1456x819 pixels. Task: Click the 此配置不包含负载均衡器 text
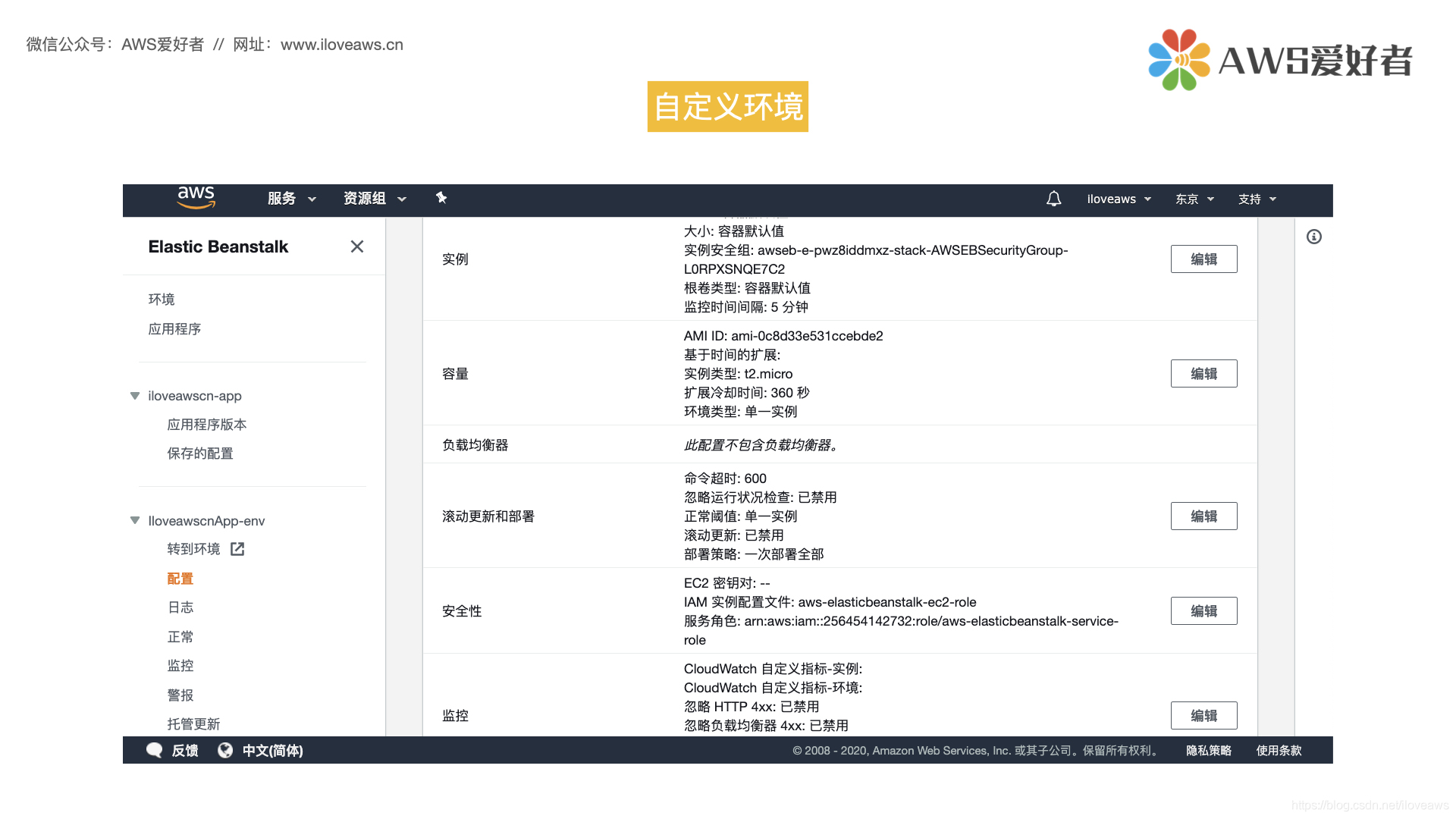click(761, 445)
